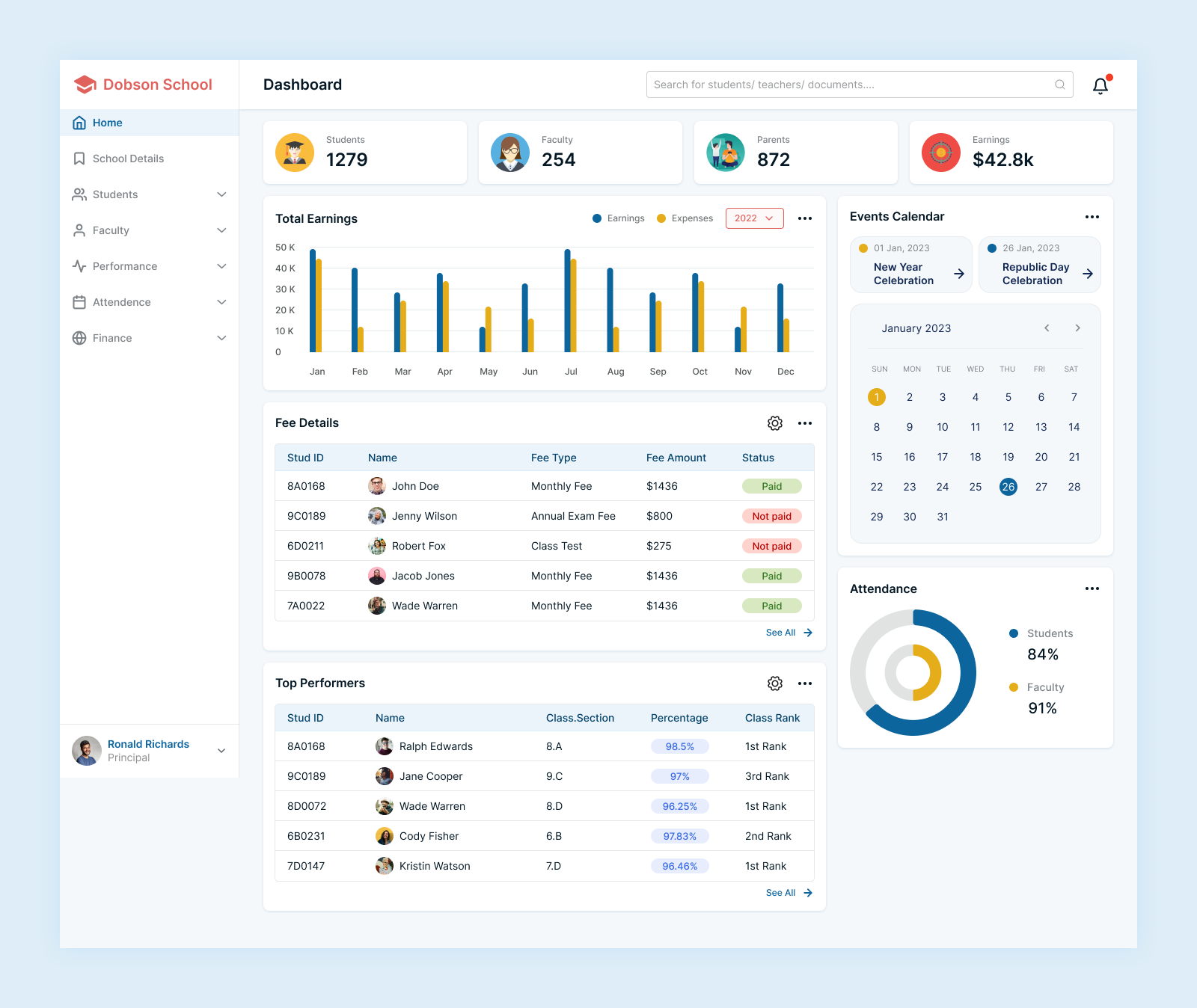Click the notification bell icon
1197x1008 pixels.
pos(1100,84)
